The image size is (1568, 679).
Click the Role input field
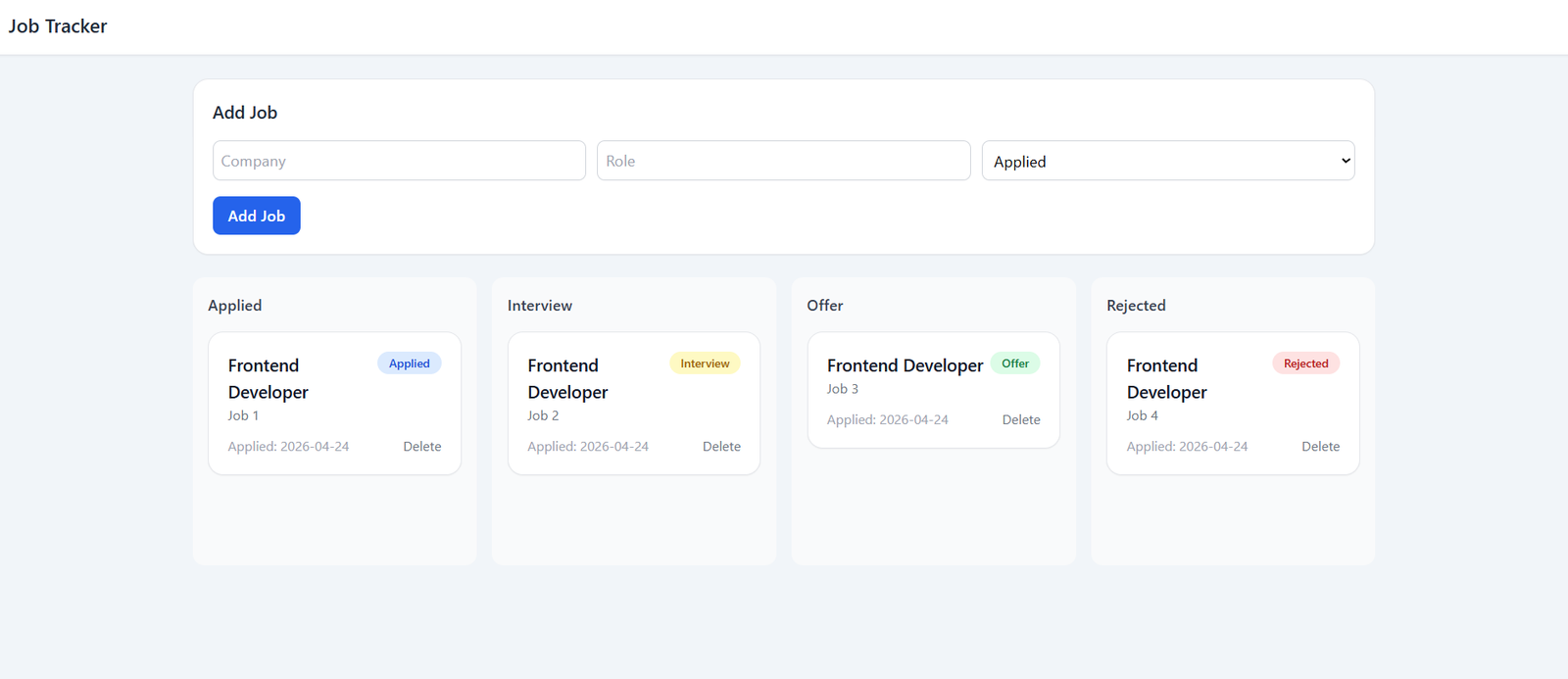(x=783, y=161)
